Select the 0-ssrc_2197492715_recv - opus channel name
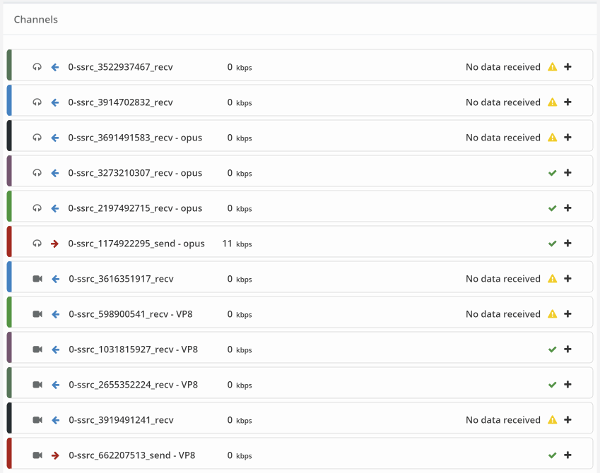 coord(135,208)
